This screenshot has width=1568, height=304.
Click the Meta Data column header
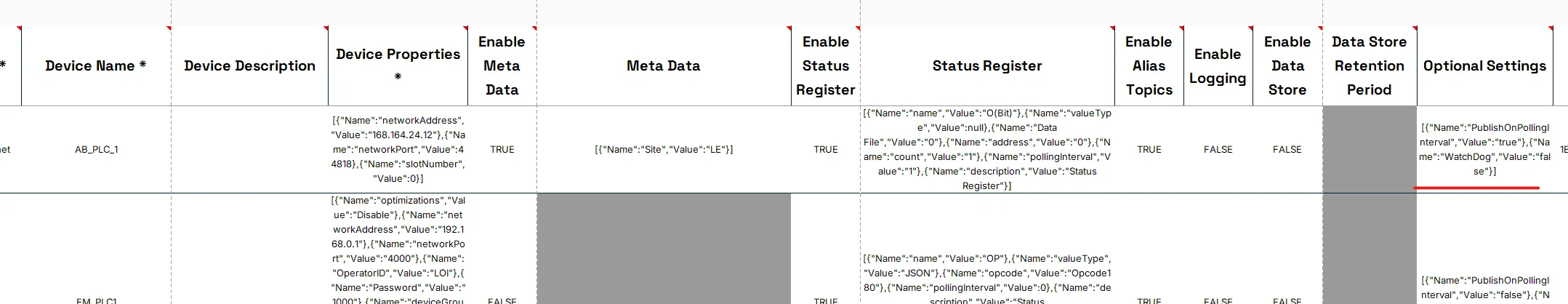click(x=664, y=65)
